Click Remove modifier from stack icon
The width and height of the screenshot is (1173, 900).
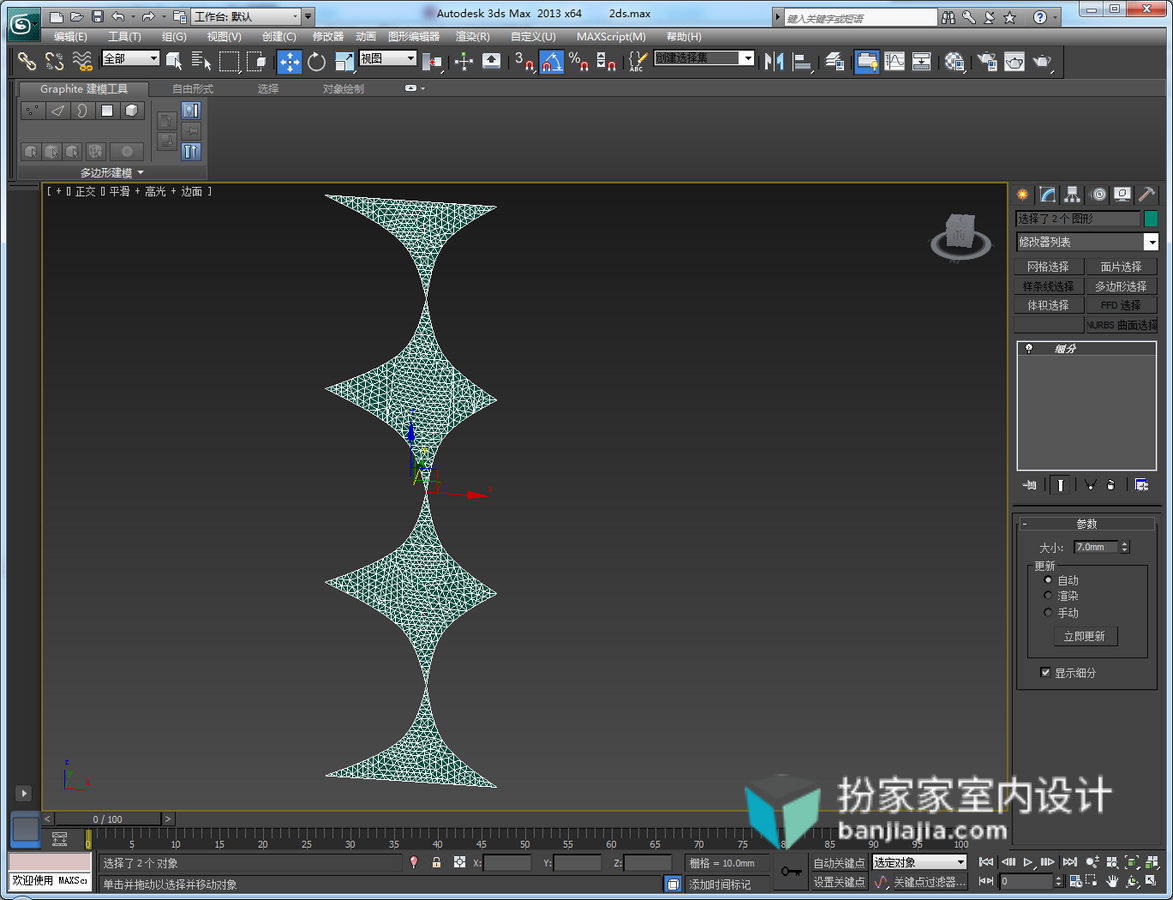click(x=1111, y=485)
